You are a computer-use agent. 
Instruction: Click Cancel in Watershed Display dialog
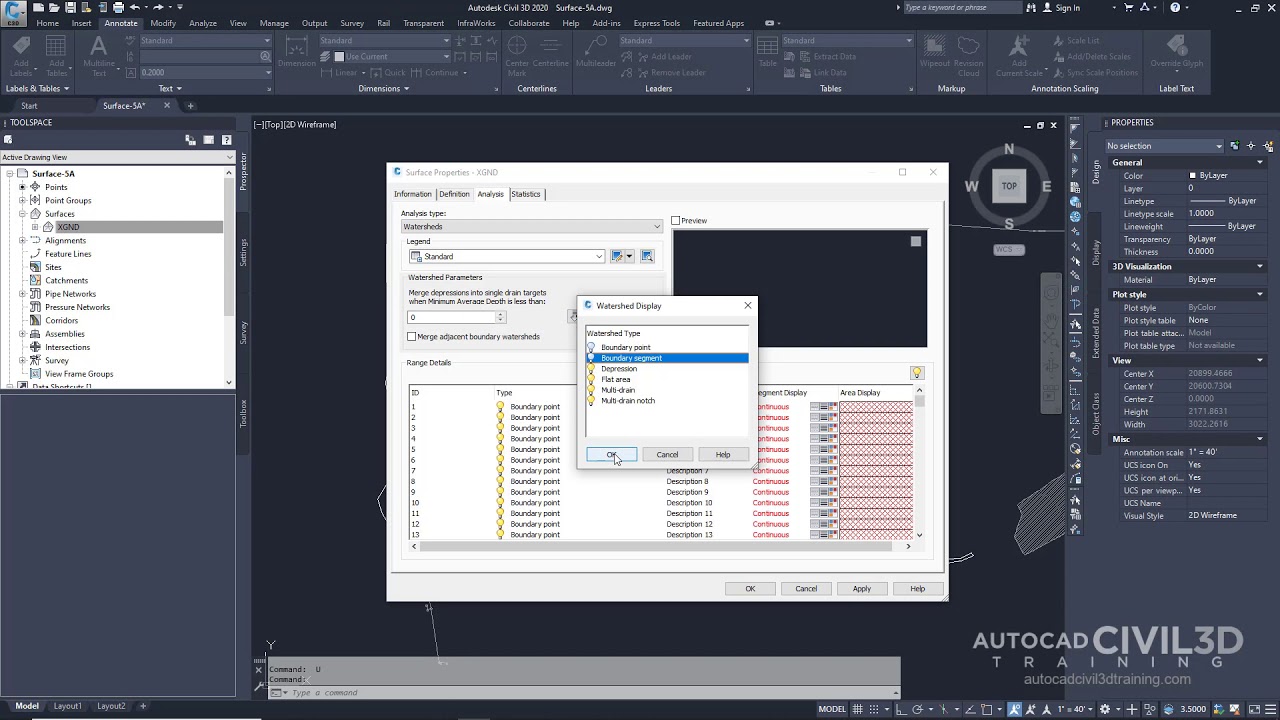point(667,455)
